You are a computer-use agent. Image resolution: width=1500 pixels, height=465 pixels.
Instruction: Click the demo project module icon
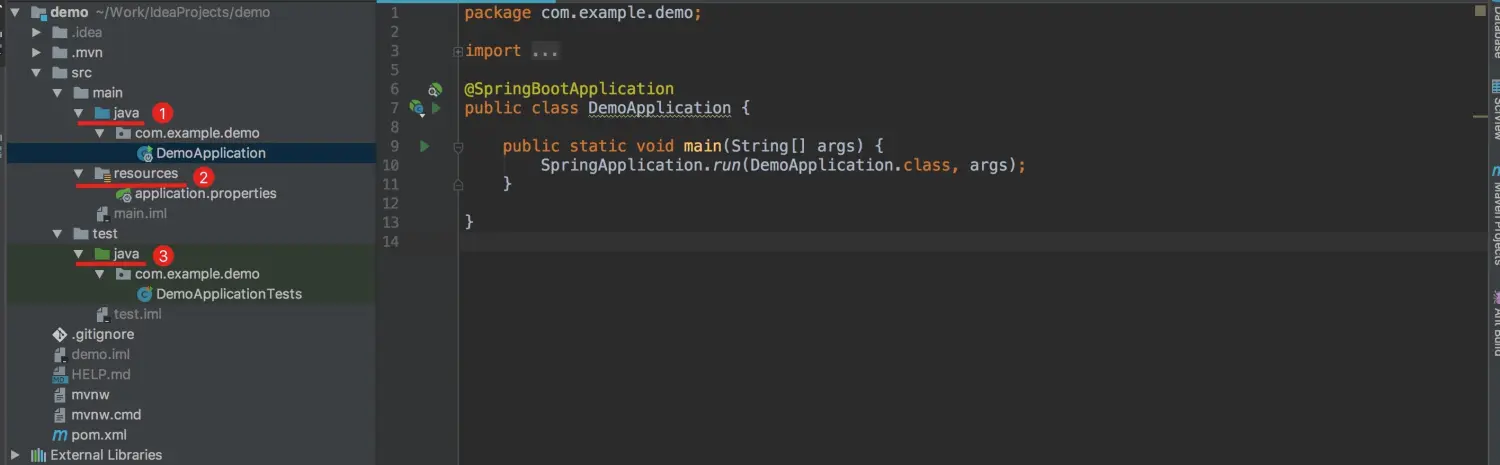(39, 12)
